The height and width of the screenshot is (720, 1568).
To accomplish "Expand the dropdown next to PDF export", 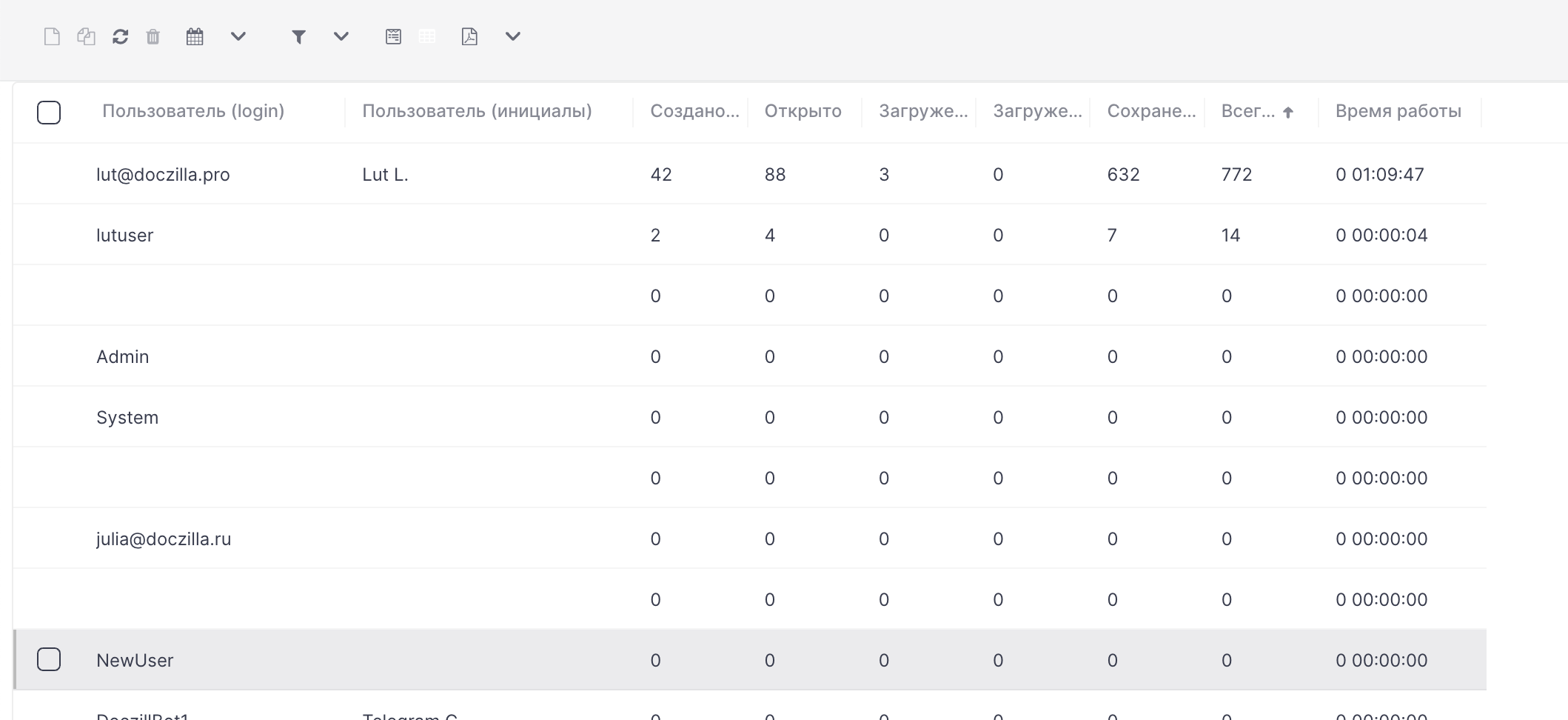I will pyautogui.click(x=513, y=36).
